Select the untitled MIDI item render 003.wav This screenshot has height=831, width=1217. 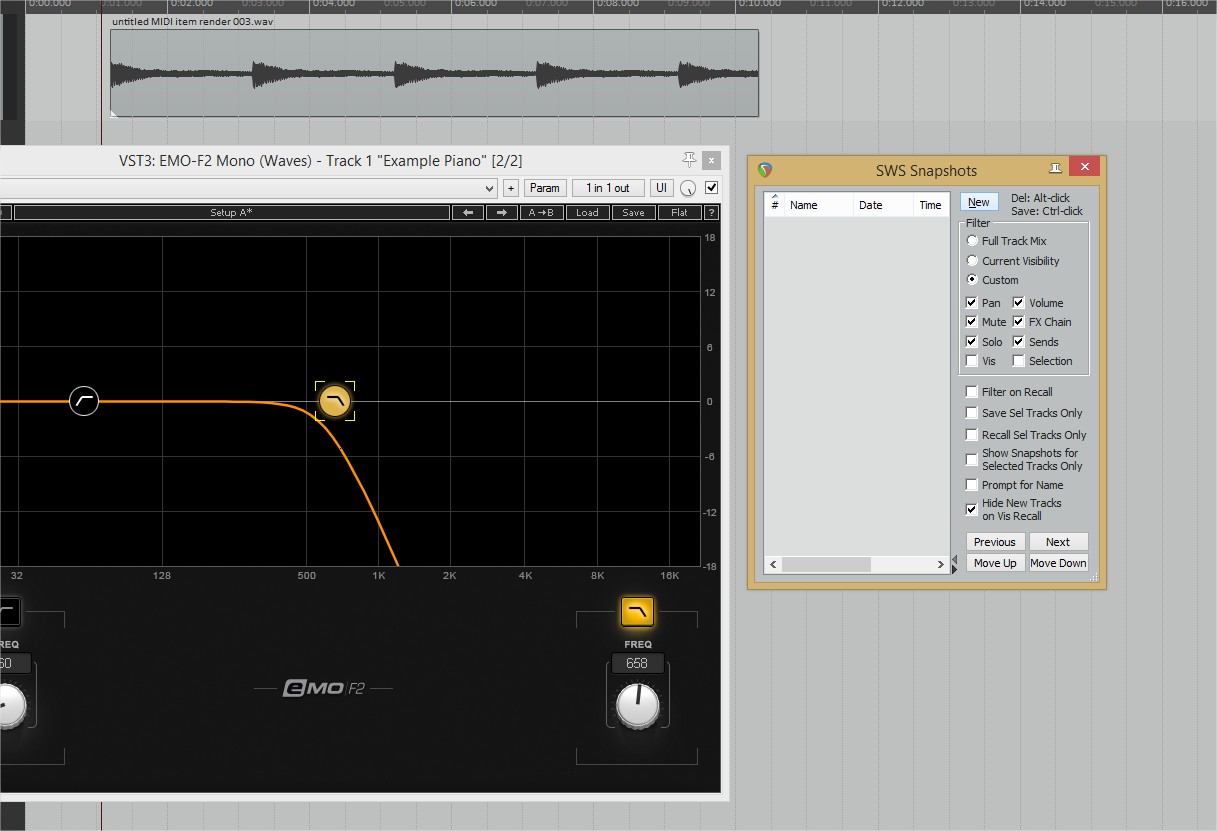coord(434,73)
